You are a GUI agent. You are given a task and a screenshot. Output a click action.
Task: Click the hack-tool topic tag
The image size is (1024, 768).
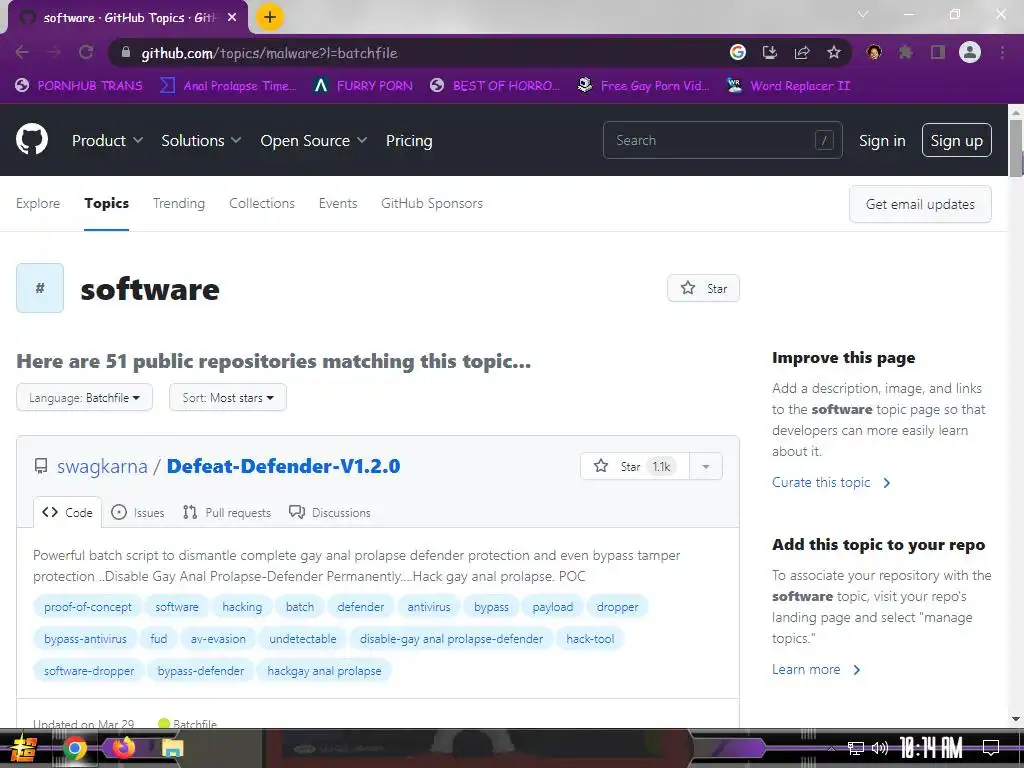[590, 639]
